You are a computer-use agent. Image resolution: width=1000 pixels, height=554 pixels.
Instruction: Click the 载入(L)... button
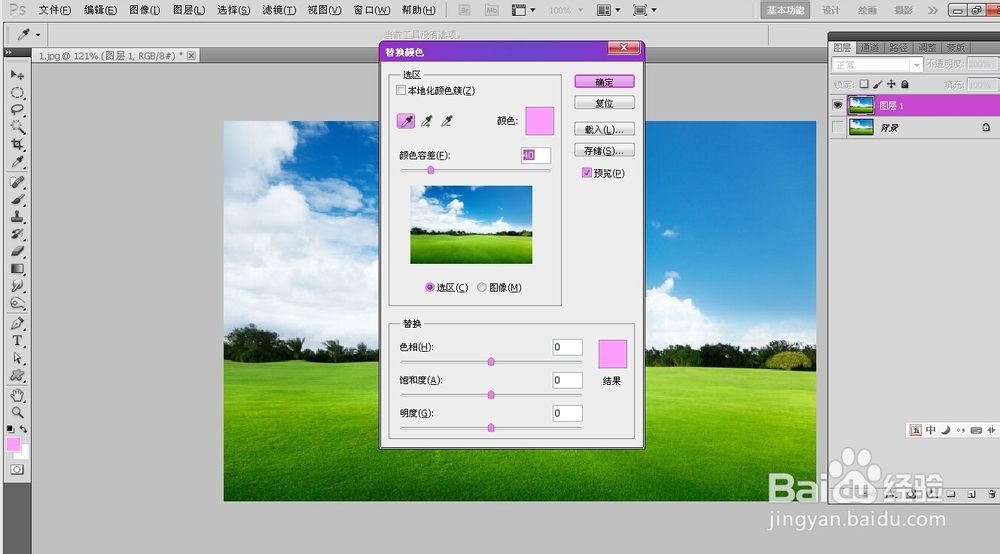click(605, 129)
